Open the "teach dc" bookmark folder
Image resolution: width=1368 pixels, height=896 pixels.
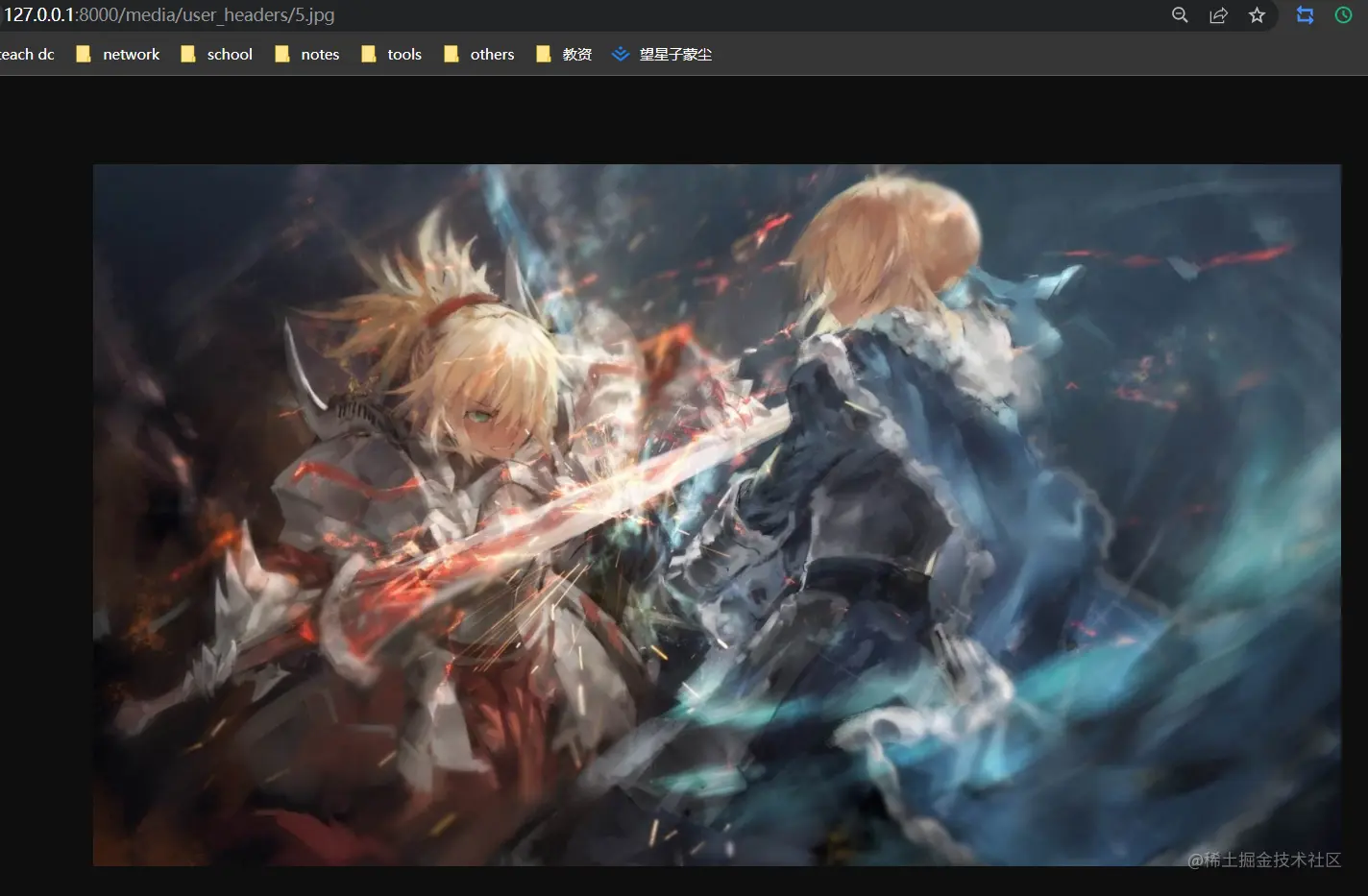[x=27, y=55]
